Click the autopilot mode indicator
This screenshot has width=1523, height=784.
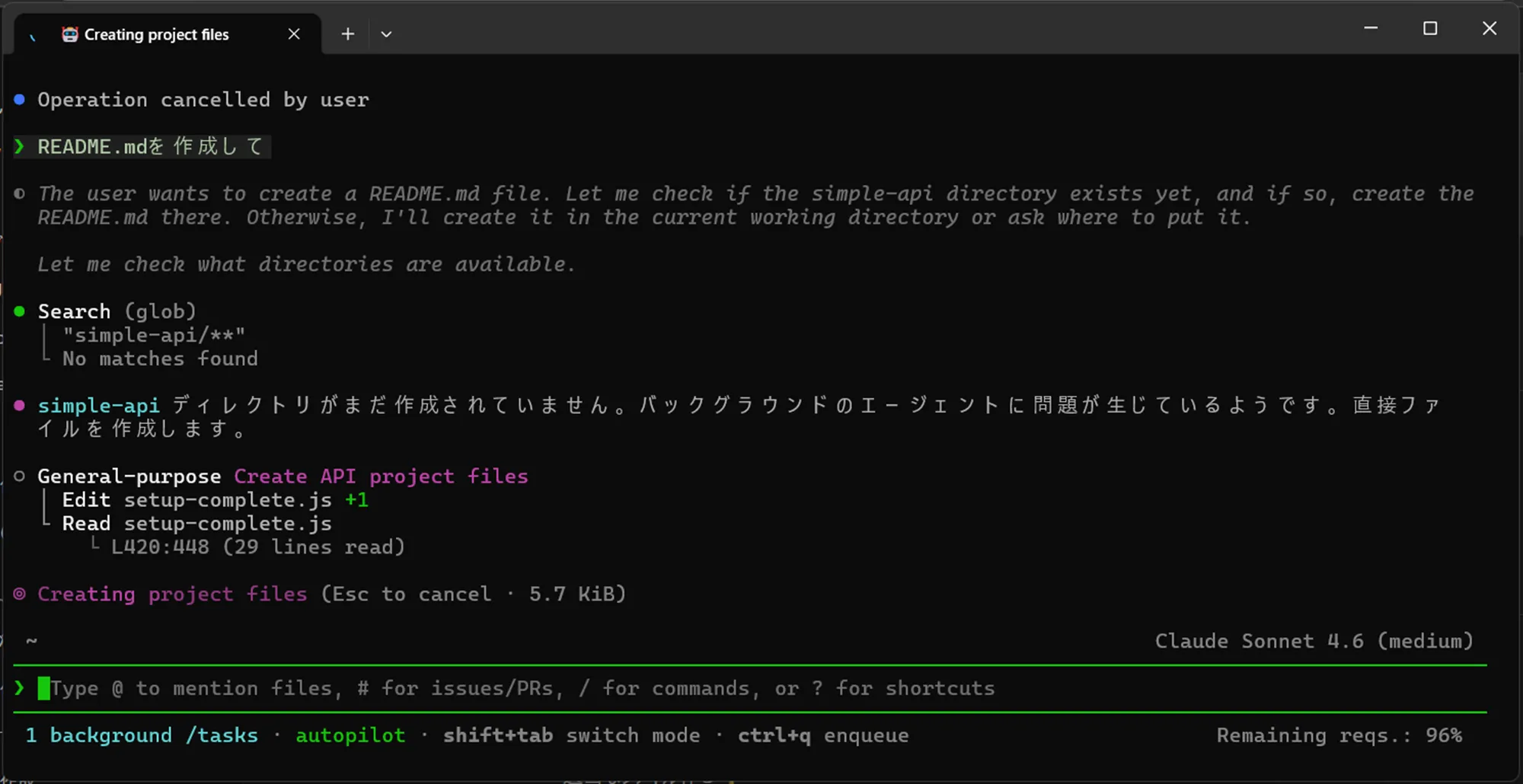coord(350,735)
